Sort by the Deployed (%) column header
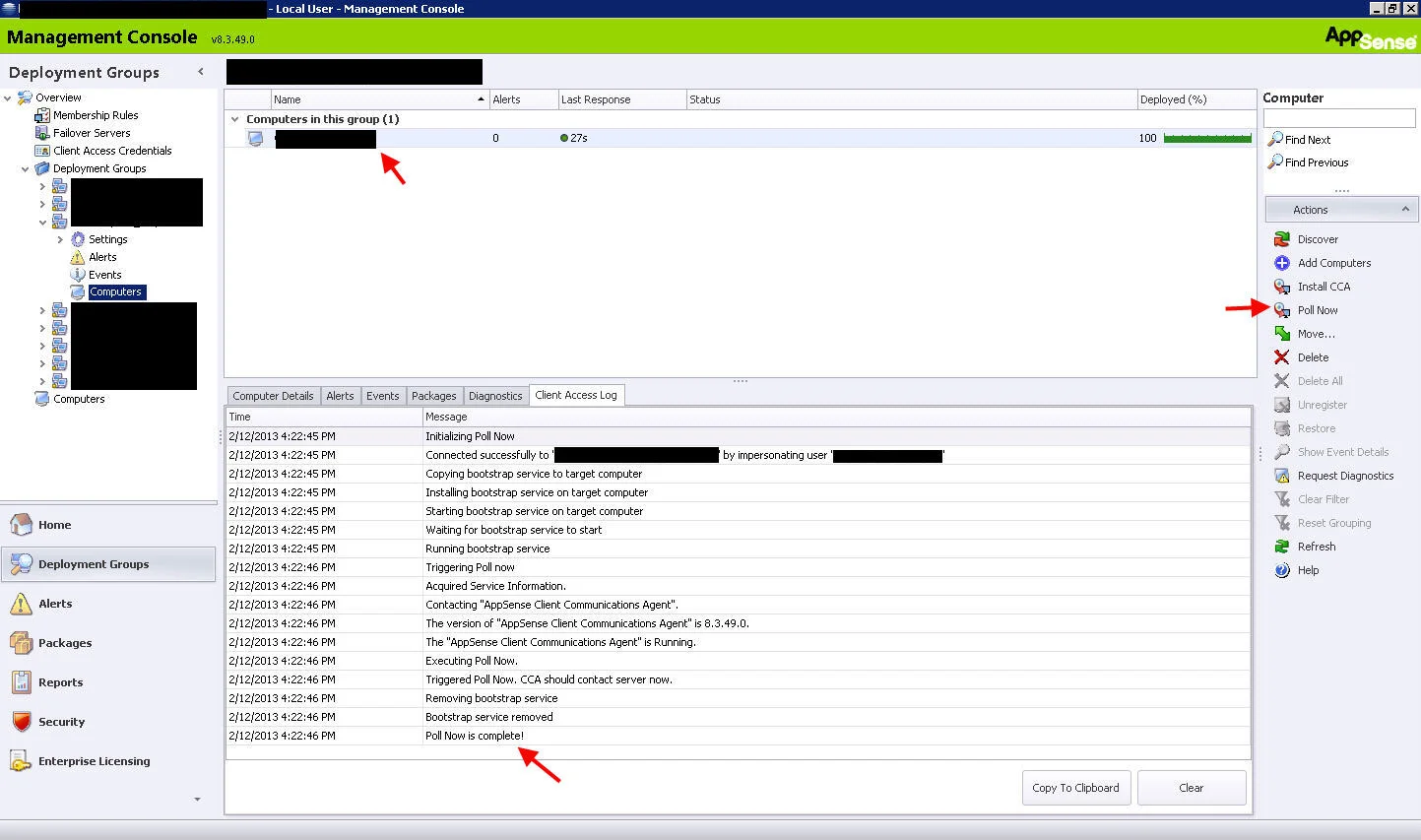This screenshot has width=1421, height=840. click(1196, 99)
